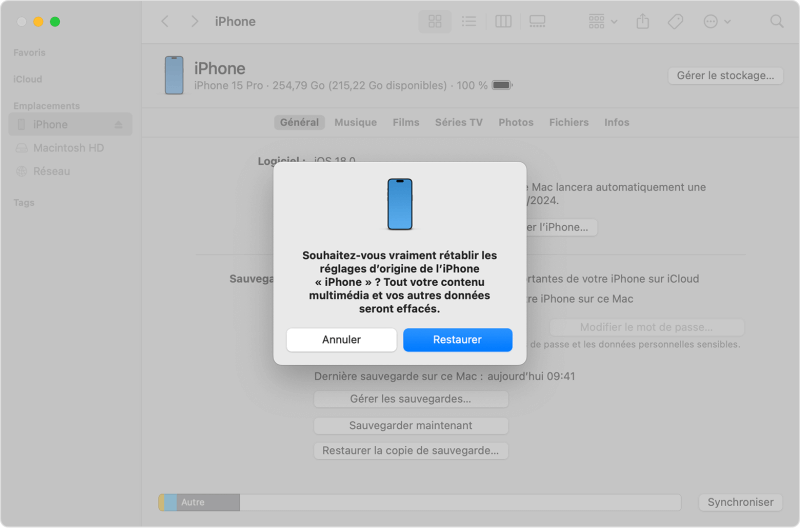Click Restaurer la copie de sauvegarde
The image size is (800, 528).
coord(411,450)
